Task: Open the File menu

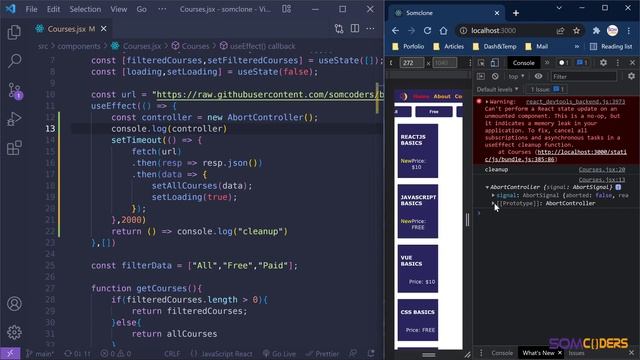Action: 31,9
